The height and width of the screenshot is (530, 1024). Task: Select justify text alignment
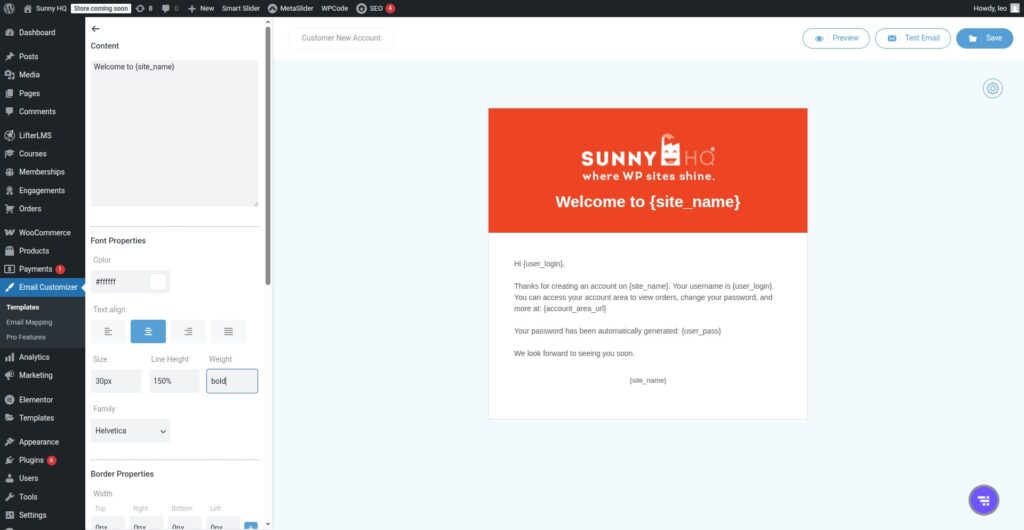tap(228, 331)
